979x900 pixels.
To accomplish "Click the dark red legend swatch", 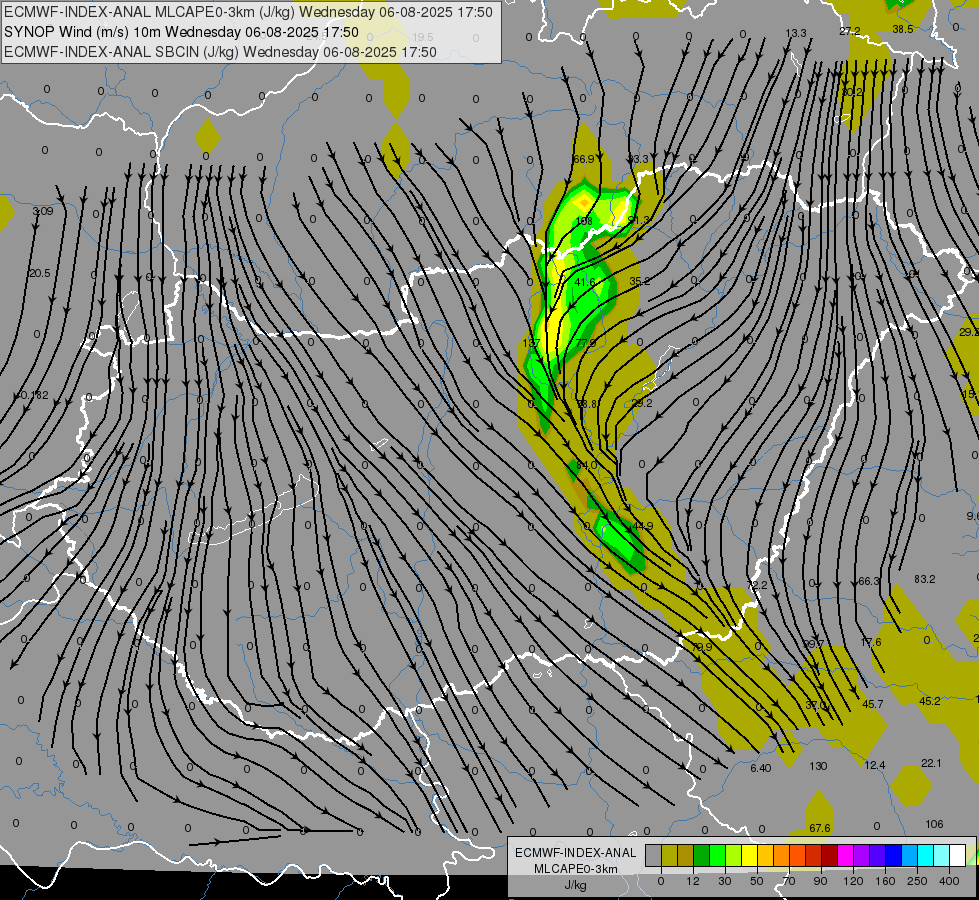I will coord(830,856).
